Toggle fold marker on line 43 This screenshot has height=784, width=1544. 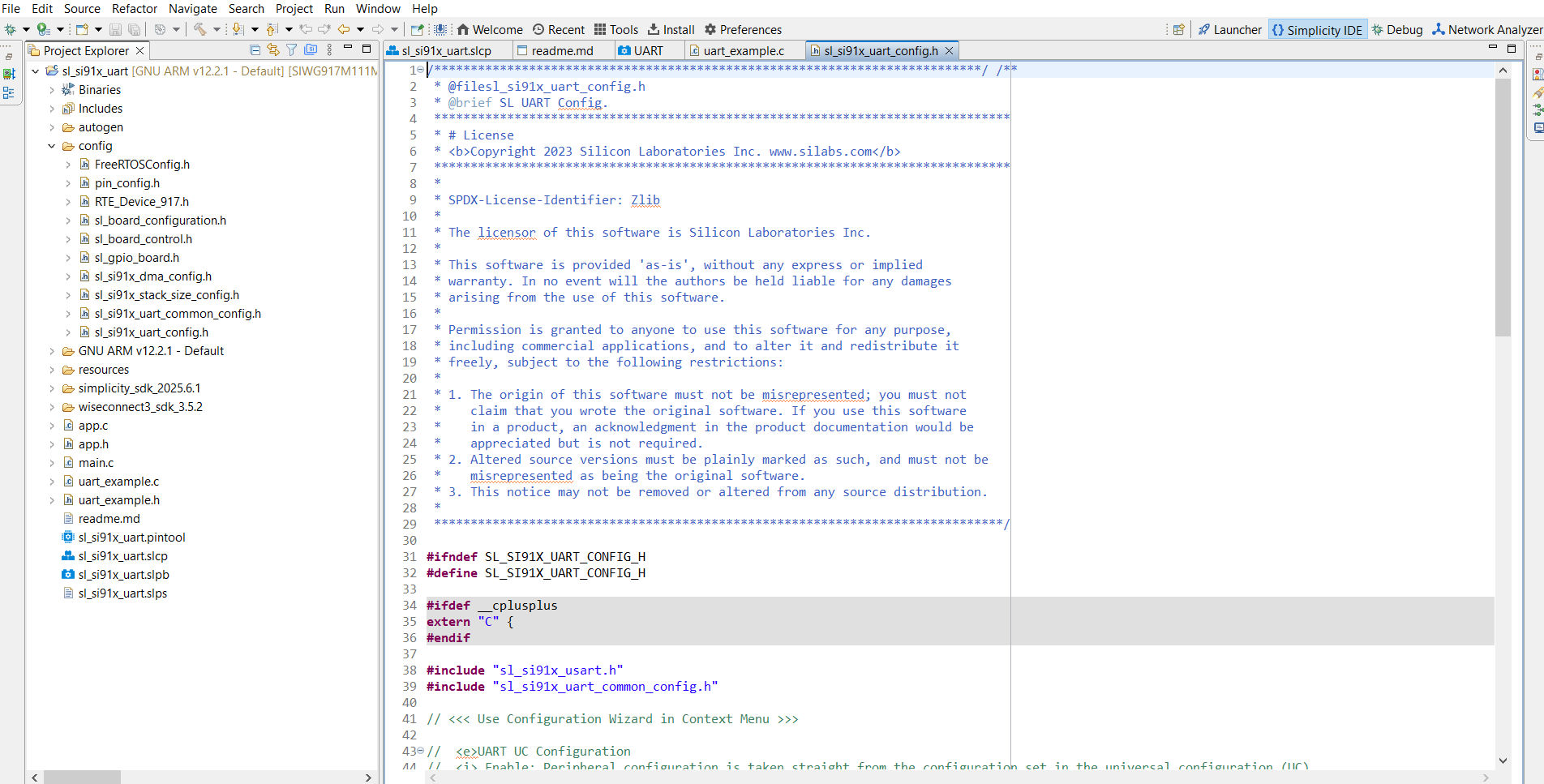click(x=420, y=751)
